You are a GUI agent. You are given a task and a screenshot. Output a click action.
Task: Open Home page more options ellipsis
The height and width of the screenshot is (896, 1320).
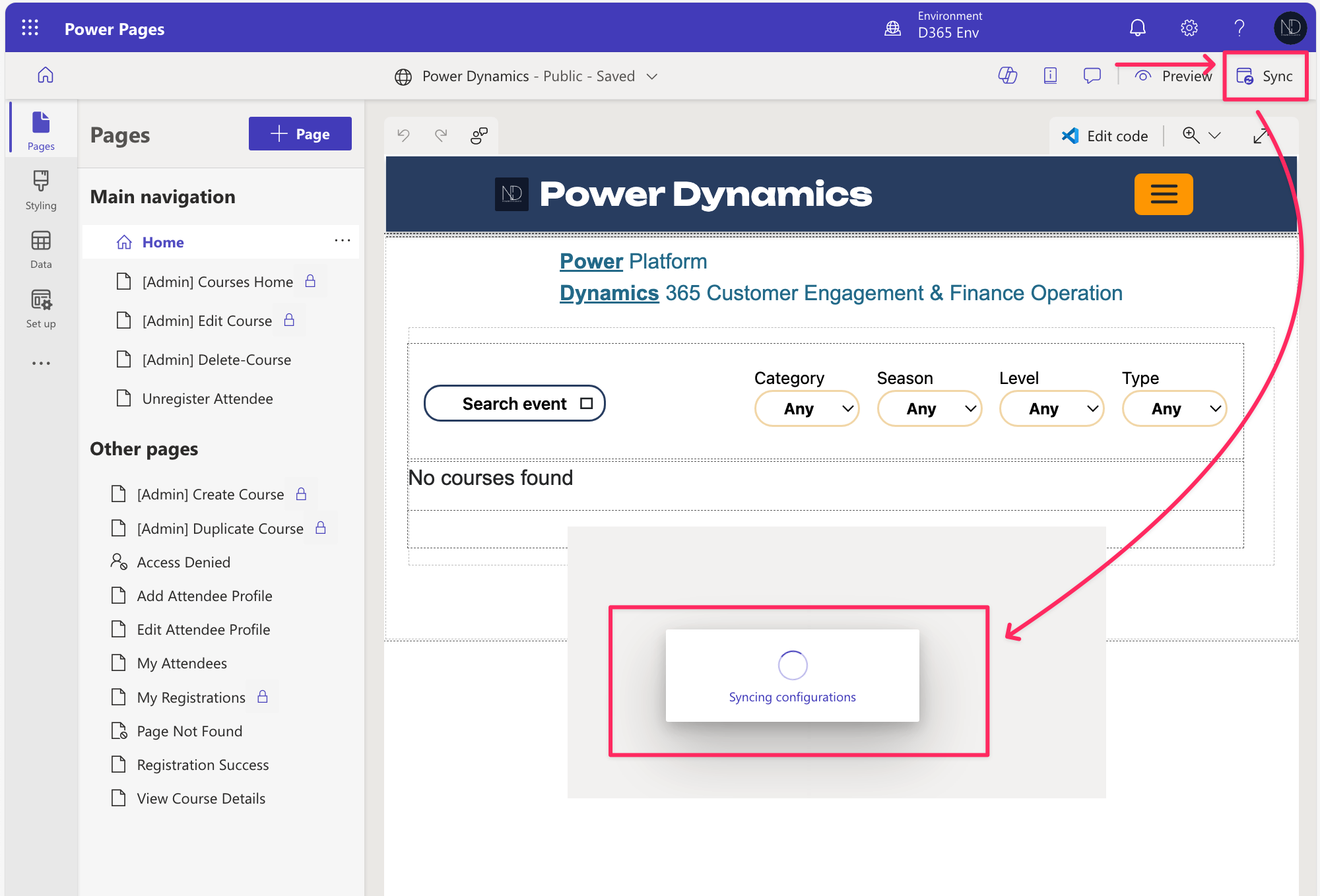[x=343, y=241]
